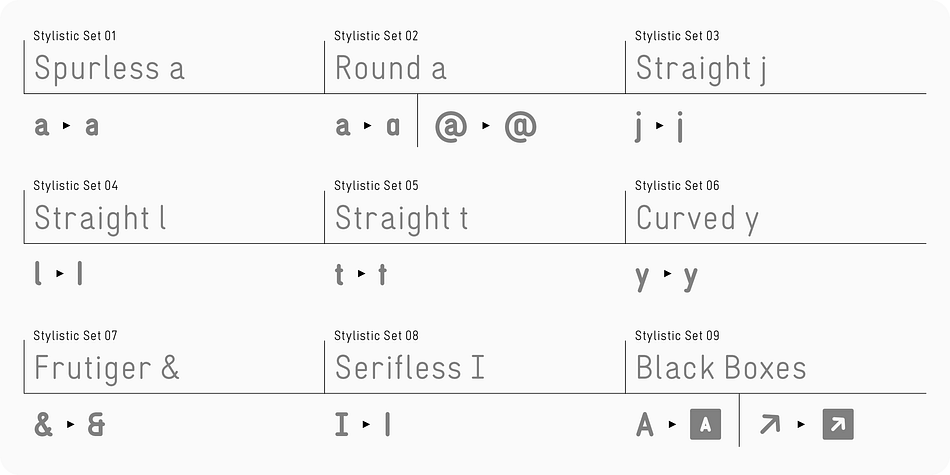Click the original ampersand glyph in Set 07

point(44,425)
